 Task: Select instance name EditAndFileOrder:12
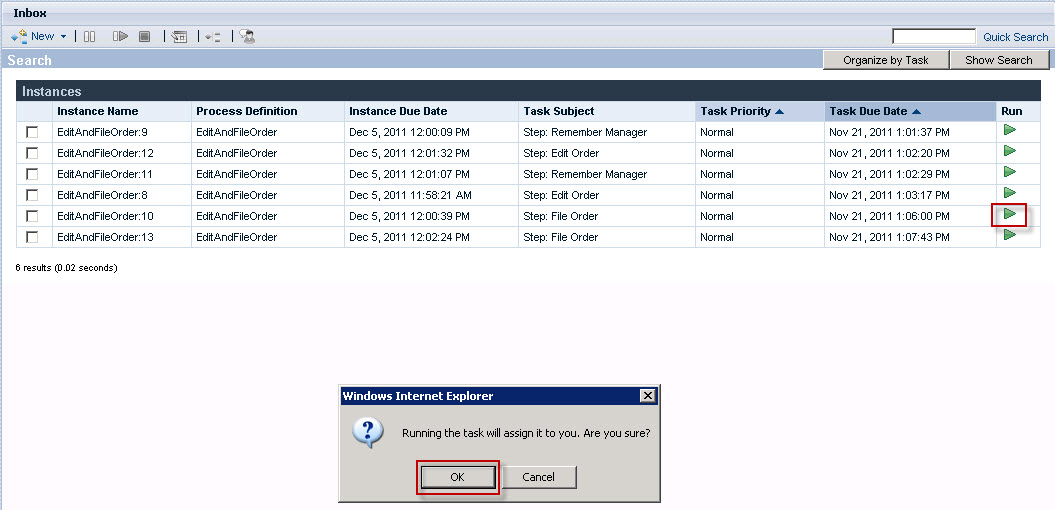point(106,153)
